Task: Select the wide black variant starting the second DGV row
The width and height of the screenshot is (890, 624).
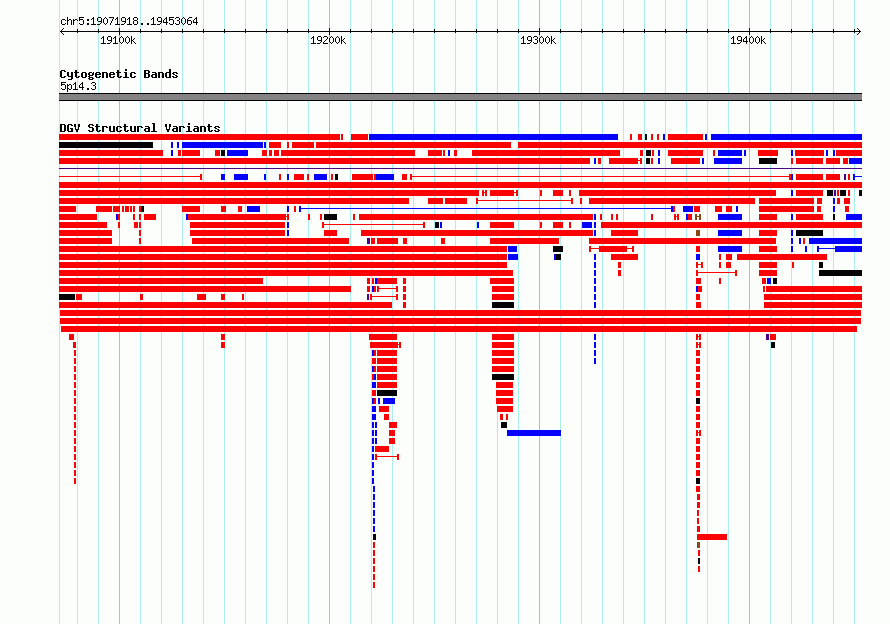Action: coord(106,145)
